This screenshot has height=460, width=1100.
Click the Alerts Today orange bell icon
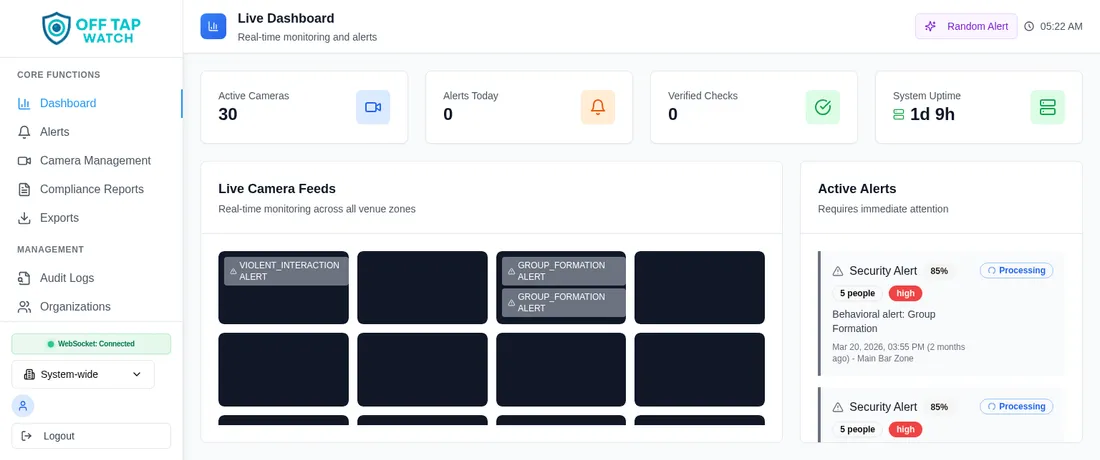tap(598, 107)
